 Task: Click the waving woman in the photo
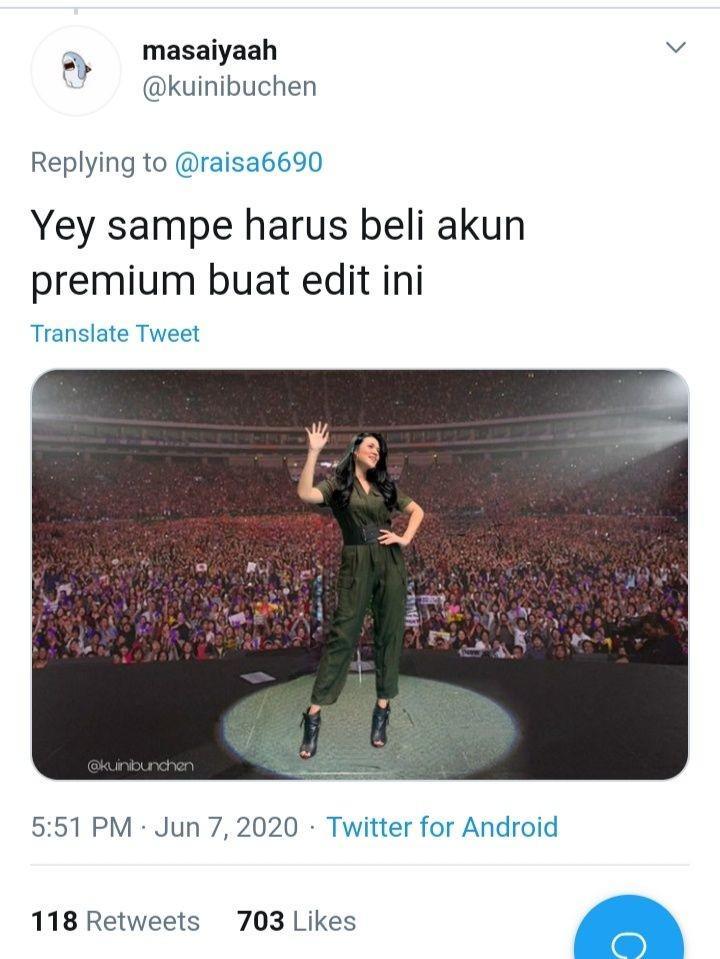[x=361, y=587]
